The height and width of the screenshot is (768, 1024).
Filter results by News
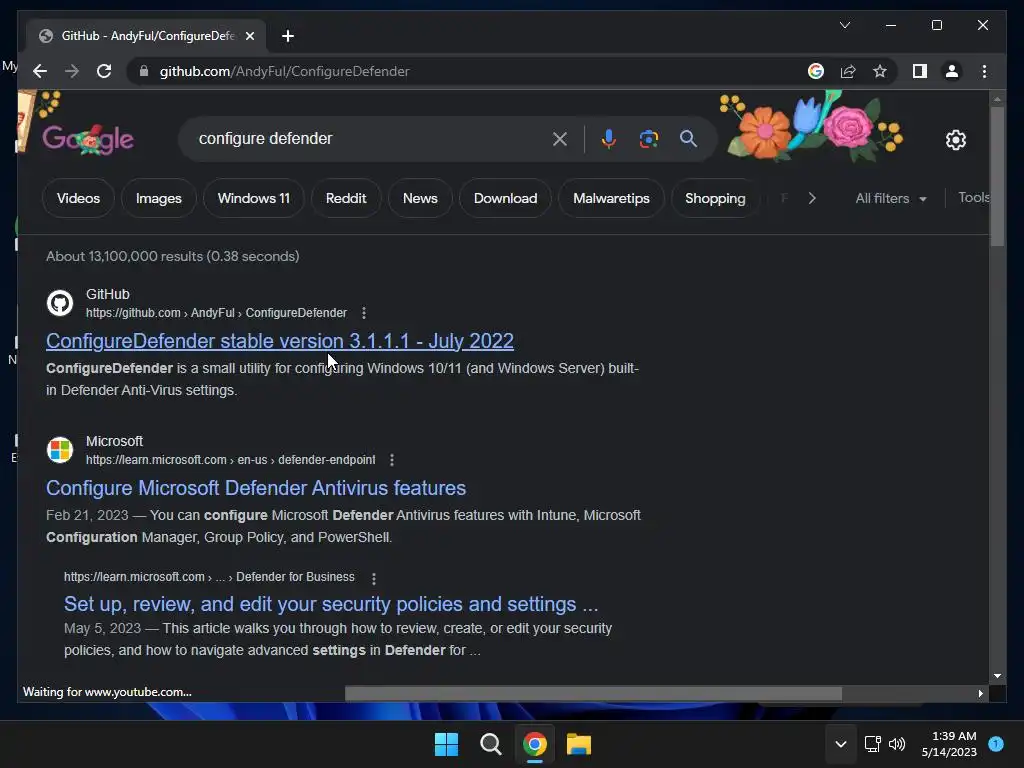tap(420, 198)
